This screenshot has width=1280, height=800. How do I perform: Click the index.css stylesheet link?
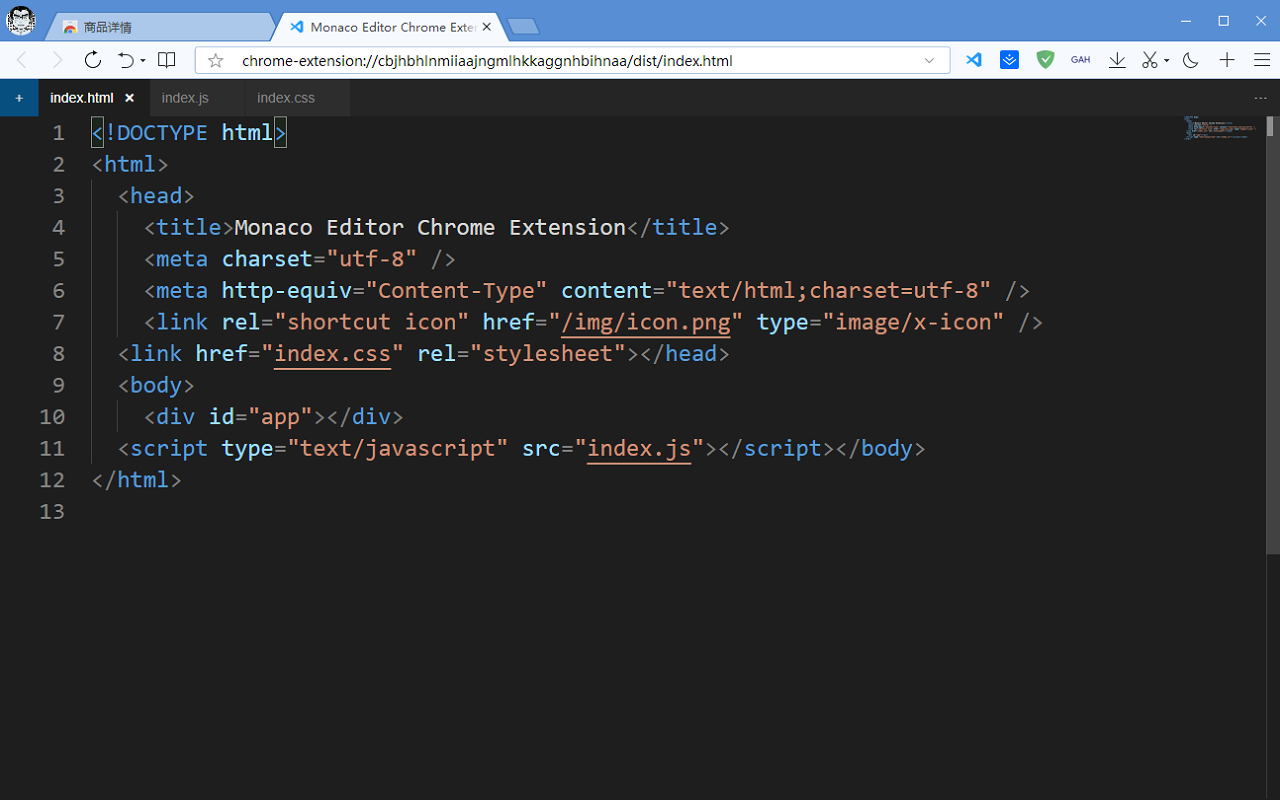pyautogui.click(x=332, y=353)
